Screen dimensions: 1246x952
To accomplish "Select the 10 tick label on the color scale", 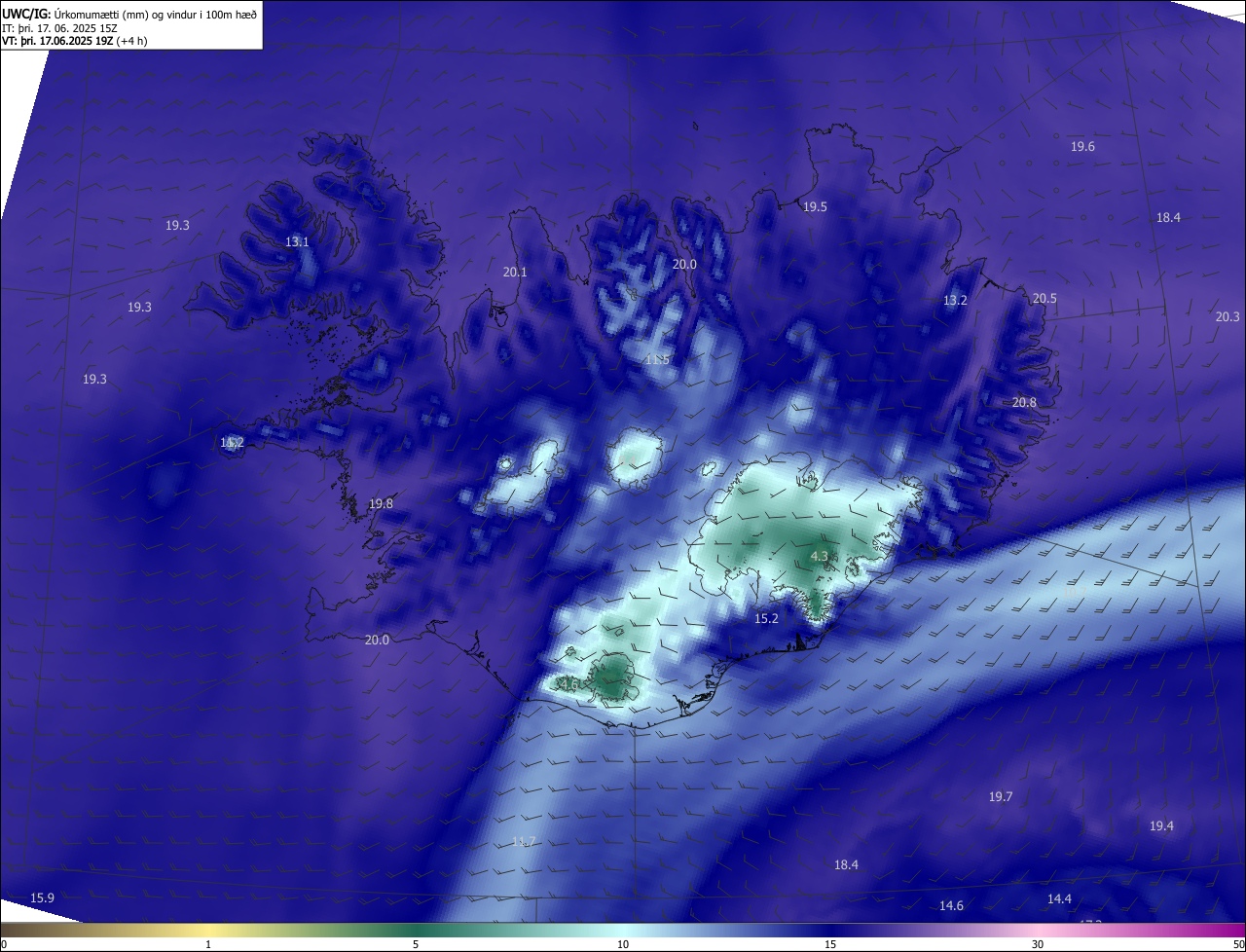I will click(623, 944).
